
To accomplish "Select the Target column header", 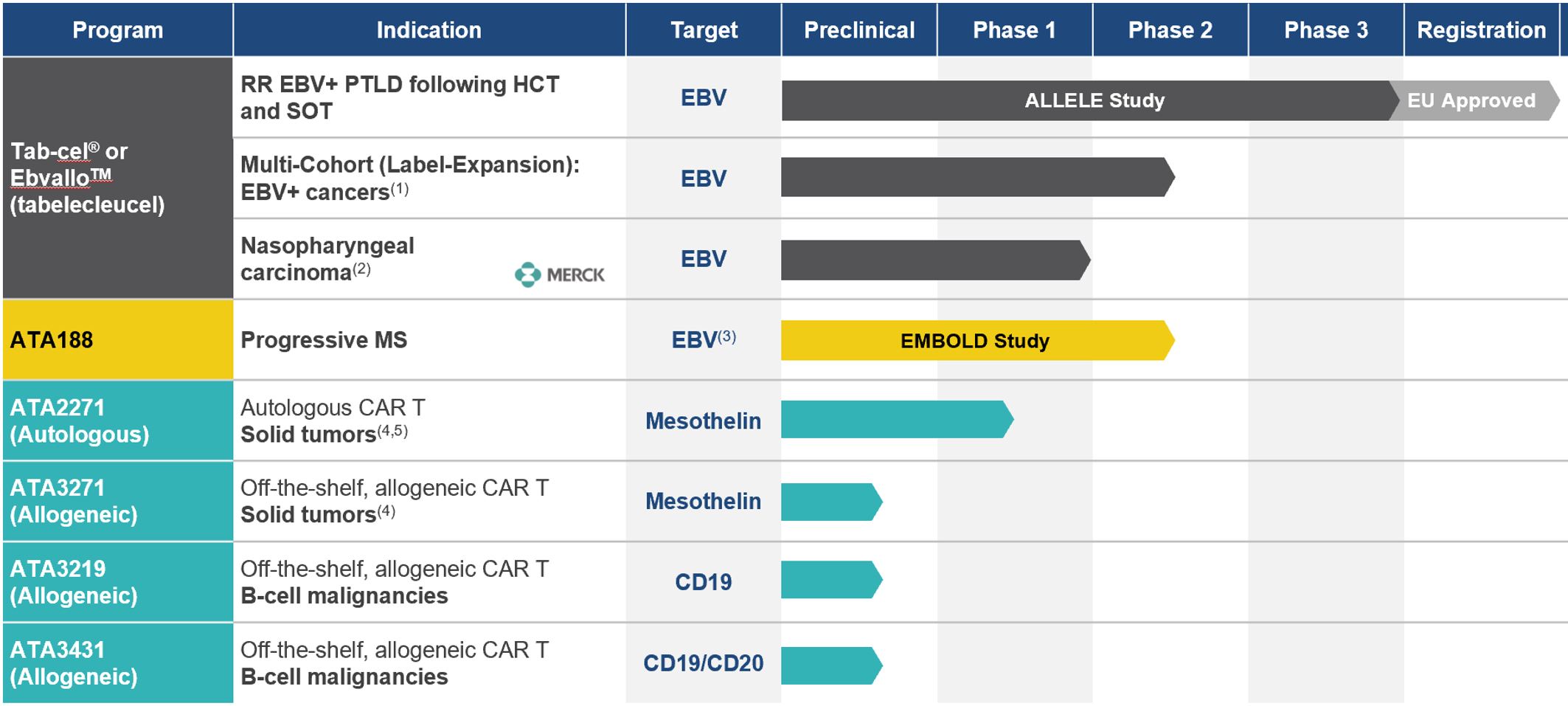I will 704,30.
